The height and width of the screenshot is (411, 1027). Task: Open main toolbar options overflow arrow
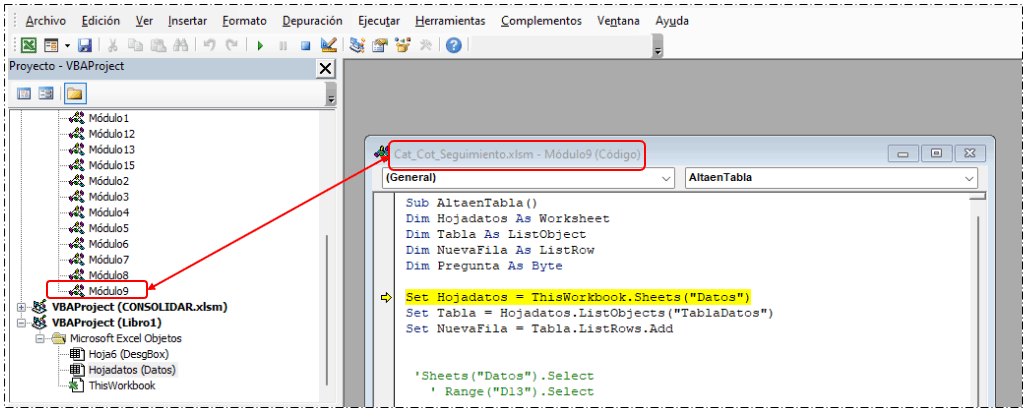click(658, 46)
